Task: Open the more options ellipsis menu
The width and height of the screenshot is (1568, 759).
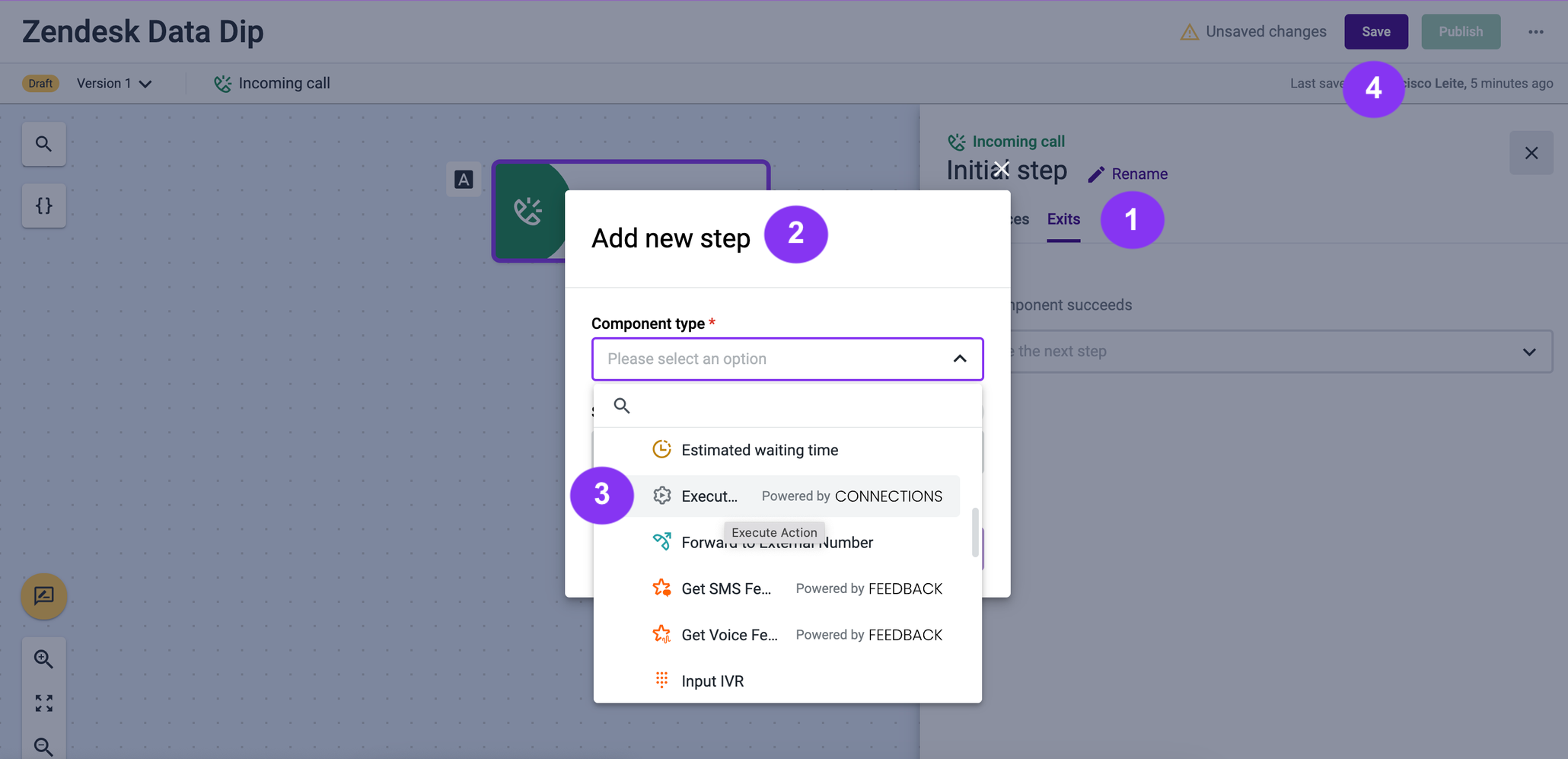Action: pyautogui.click(x=1535, y=32)
